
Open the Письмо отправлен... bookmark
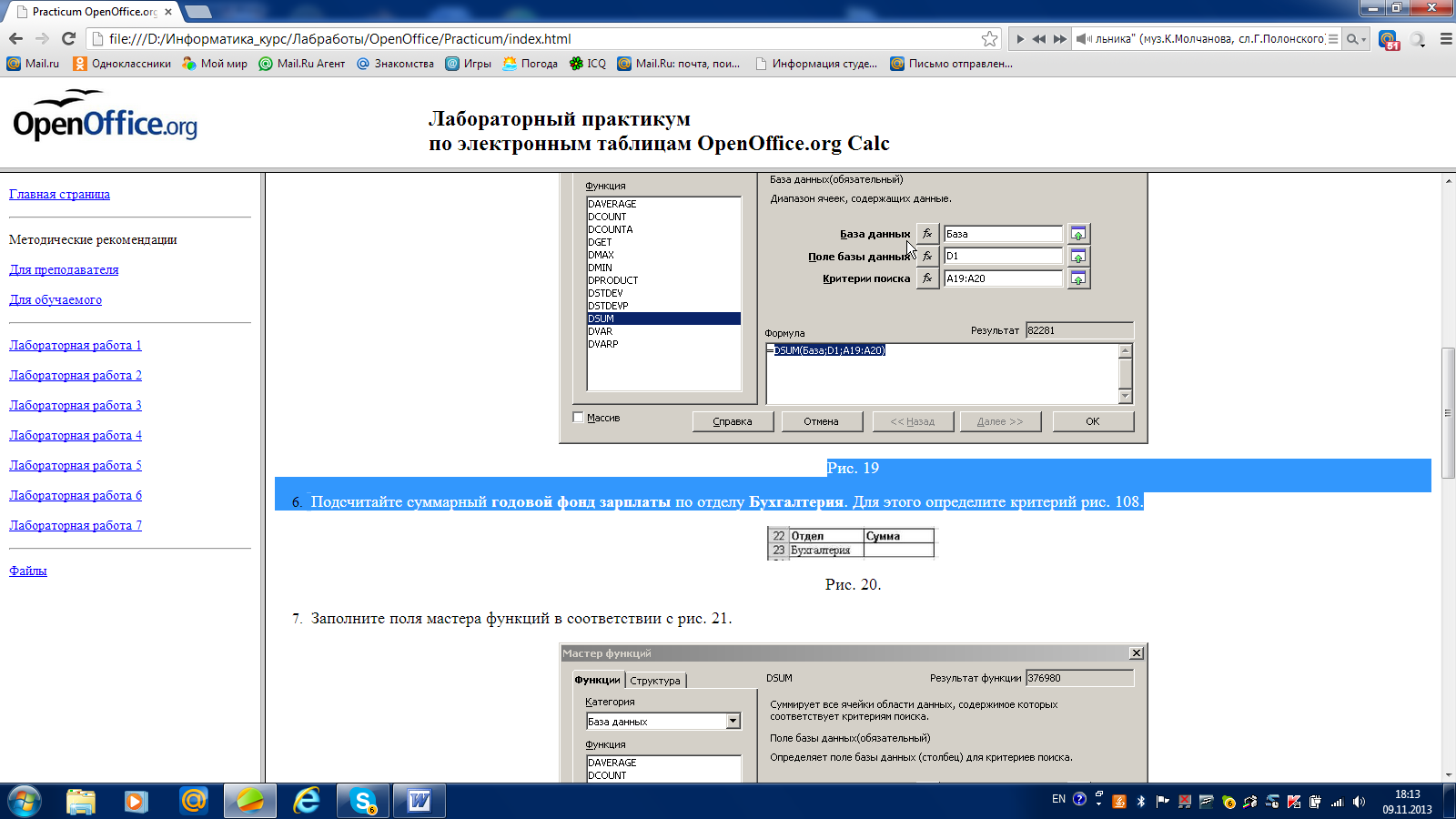(x=951, y=64)
